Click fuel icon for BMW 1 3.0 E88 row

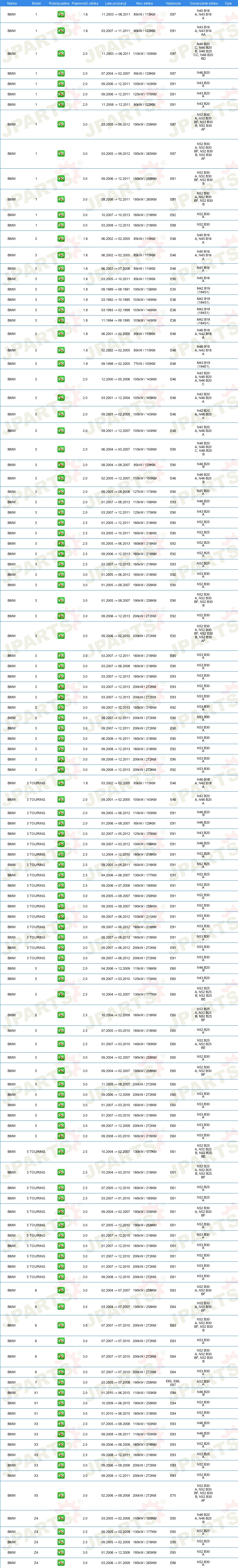(x=61, y=225)
